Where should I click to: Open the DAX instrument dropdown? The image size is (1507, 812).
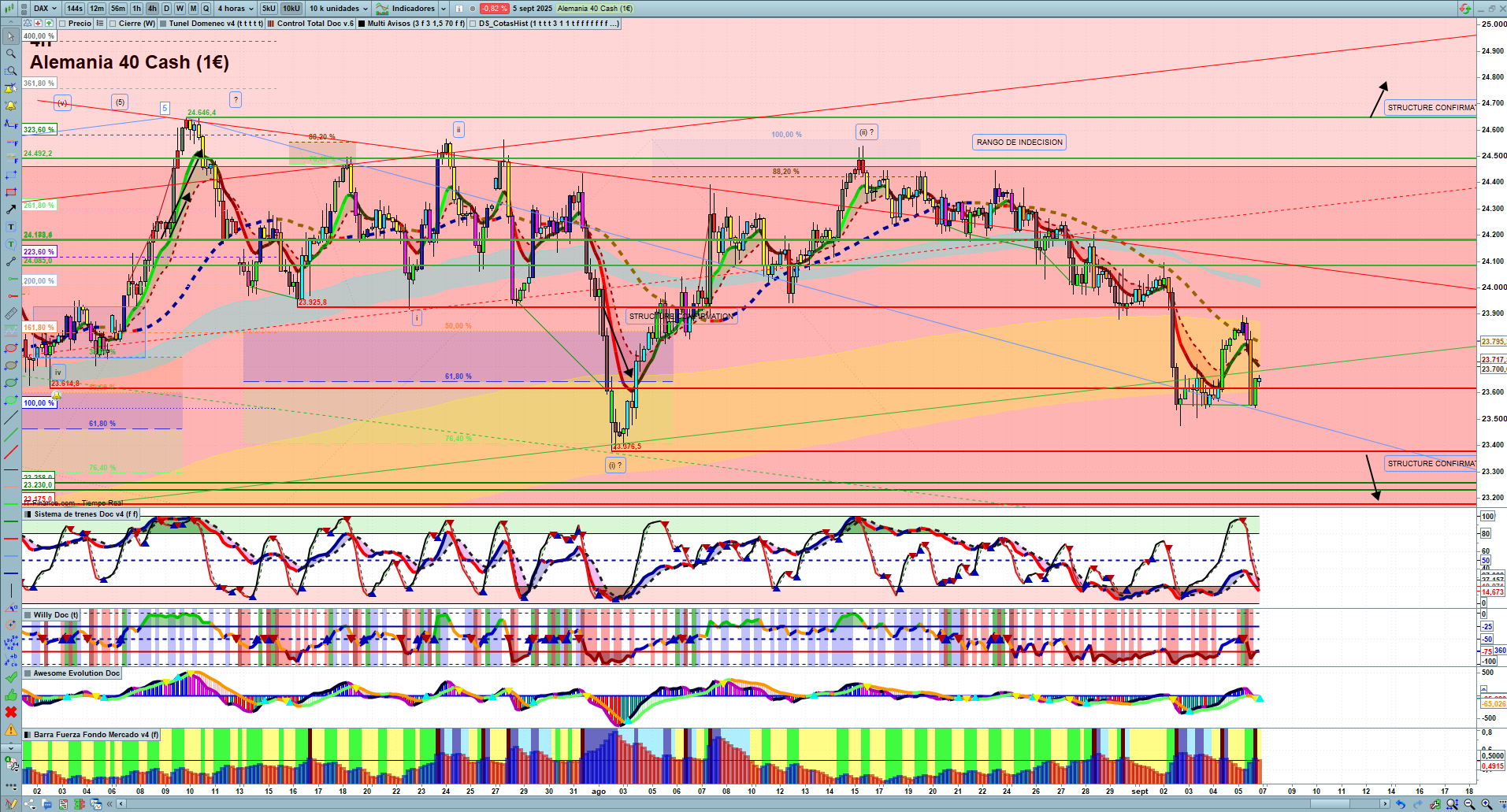pos(45,9)
